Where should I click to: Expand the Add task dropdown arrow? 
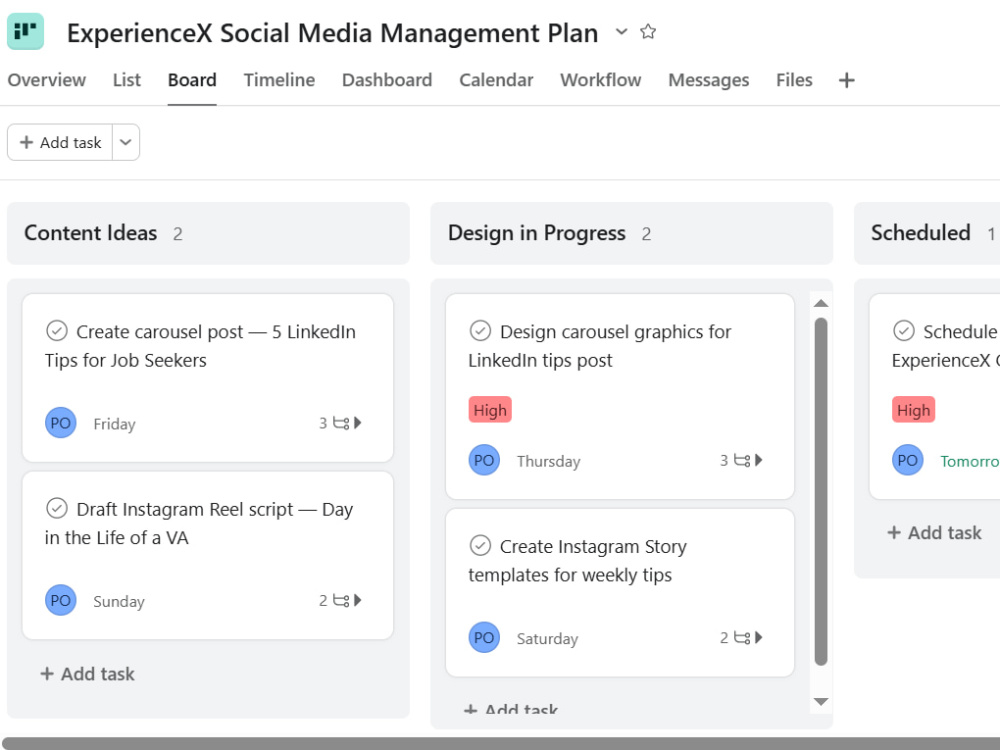click(126, 142)
